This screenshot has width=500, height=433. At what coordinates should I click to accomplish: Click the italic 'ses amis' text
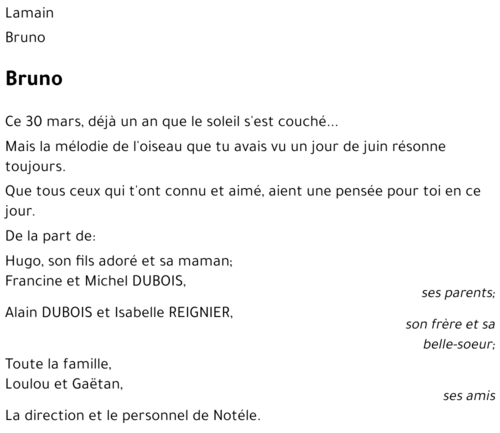pyautogui.click(x=469, y=396)
